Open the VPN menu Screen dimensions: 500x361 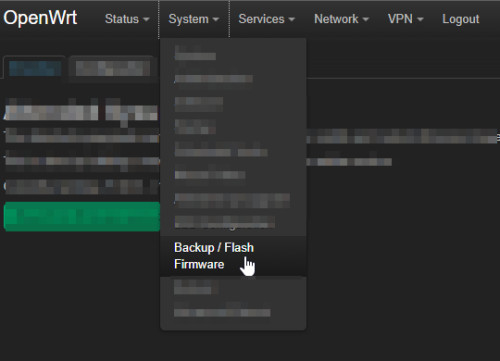tap(406, 19)
